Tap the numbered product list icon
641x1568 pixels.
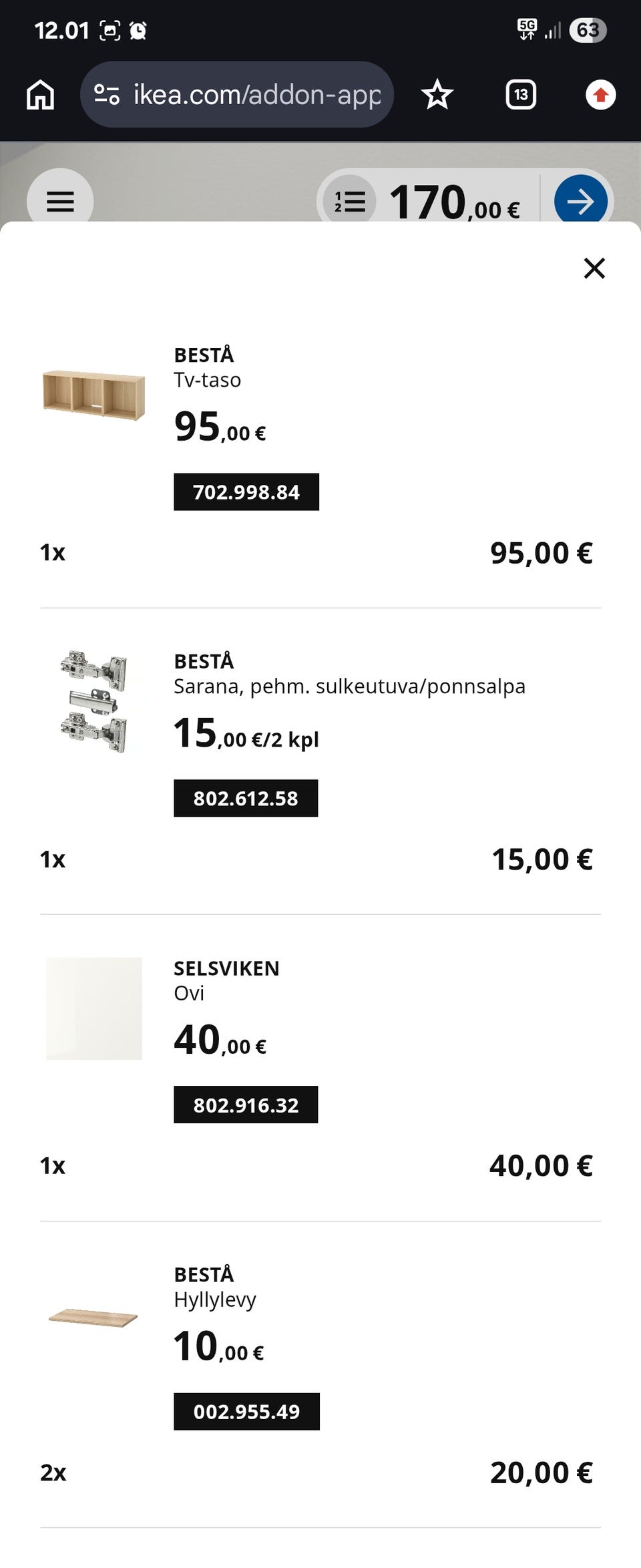(350, 201)
